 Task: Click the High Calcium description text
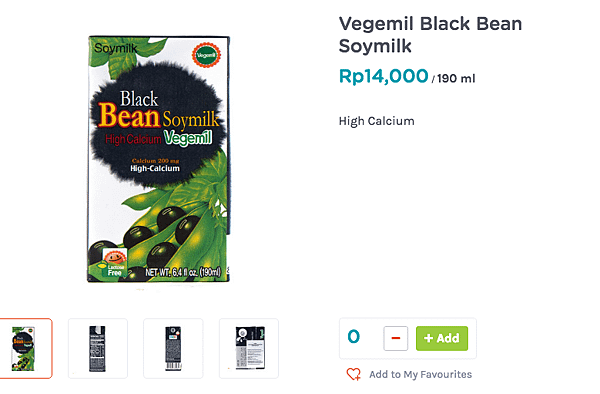(x=377, y=121)
